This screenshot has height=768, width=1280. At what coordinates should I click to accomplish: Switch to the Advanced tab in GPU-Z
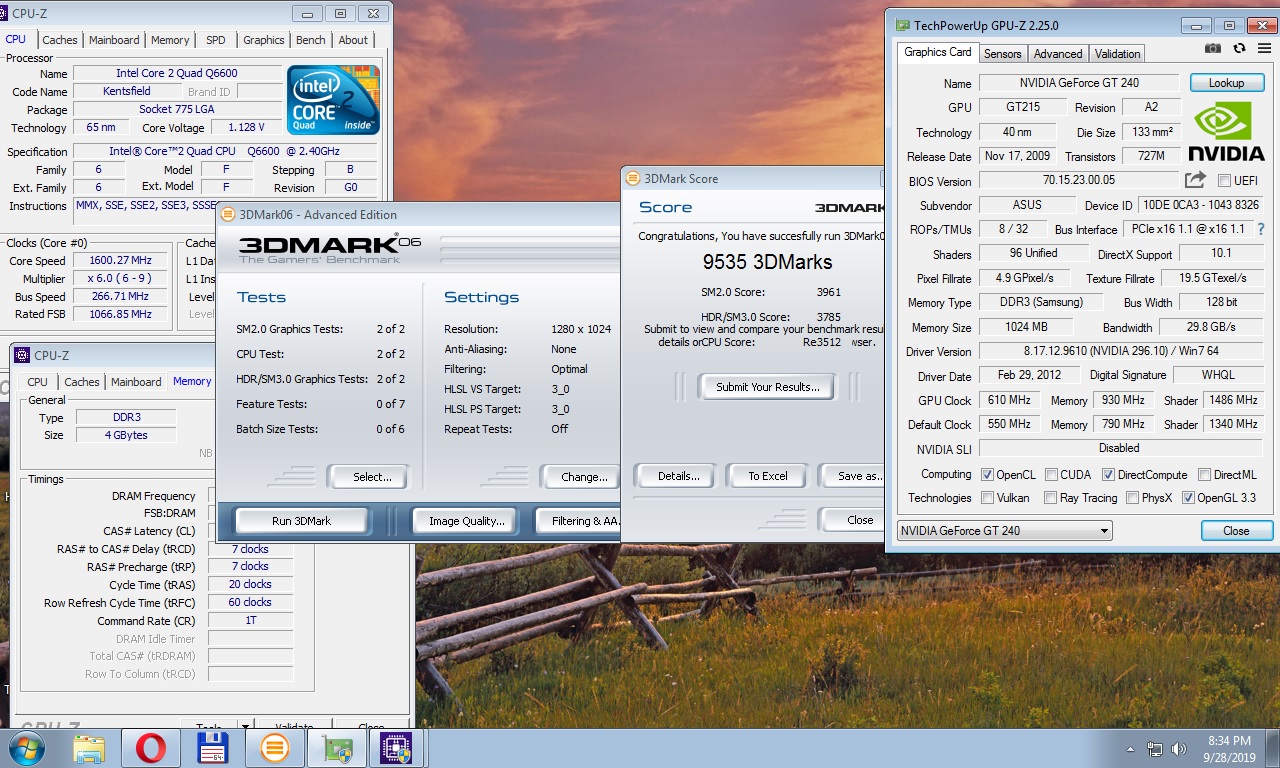1058,54
